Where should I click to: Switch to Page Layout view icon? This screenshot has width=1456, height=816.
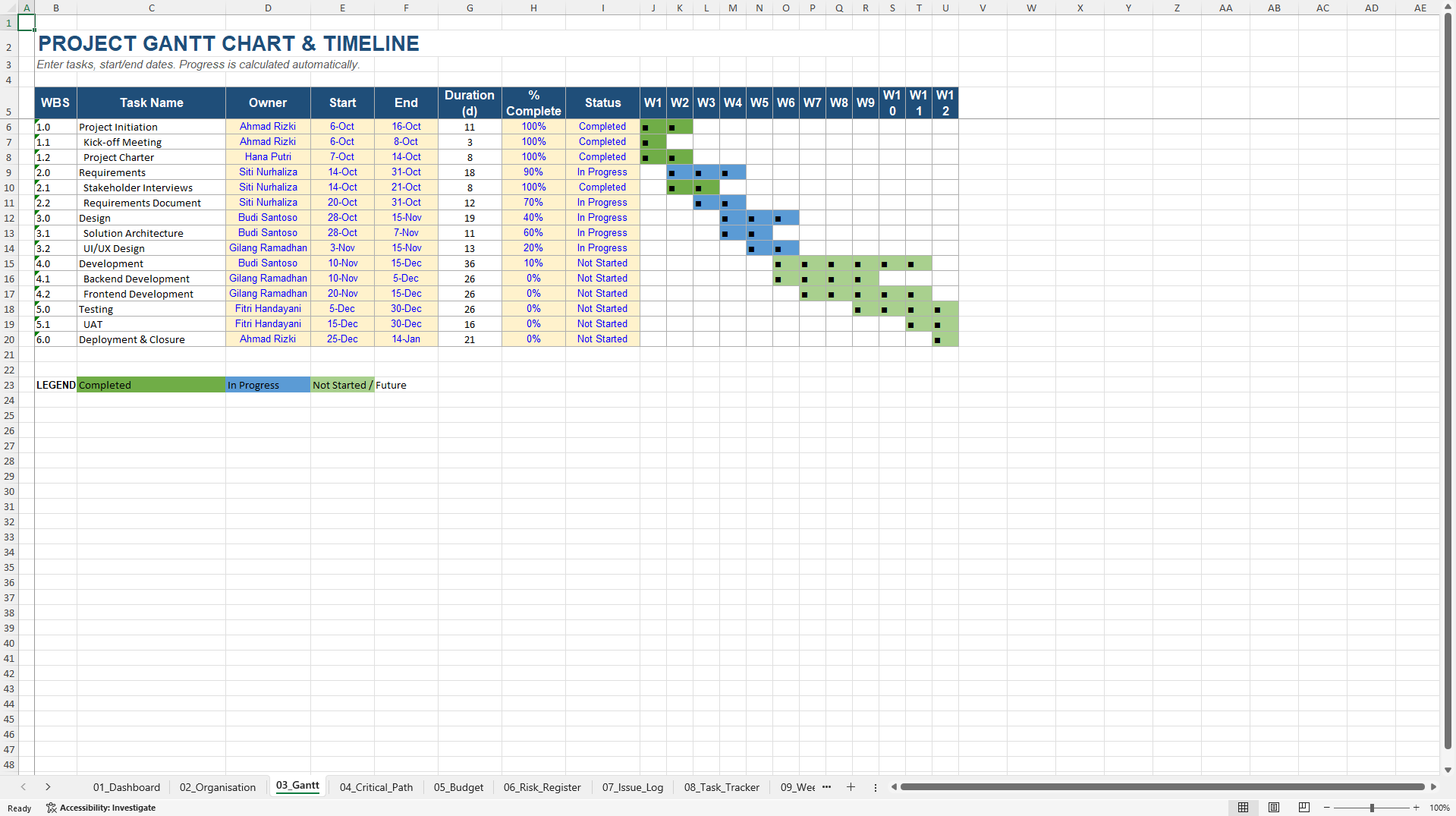(1274, 808)
